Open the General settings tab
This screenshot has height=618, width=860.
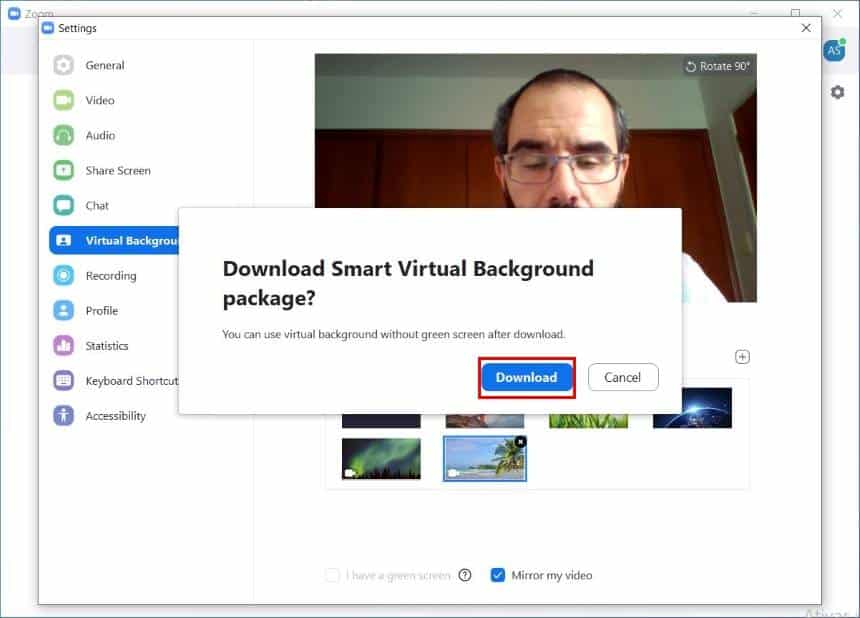pos(105,65)
